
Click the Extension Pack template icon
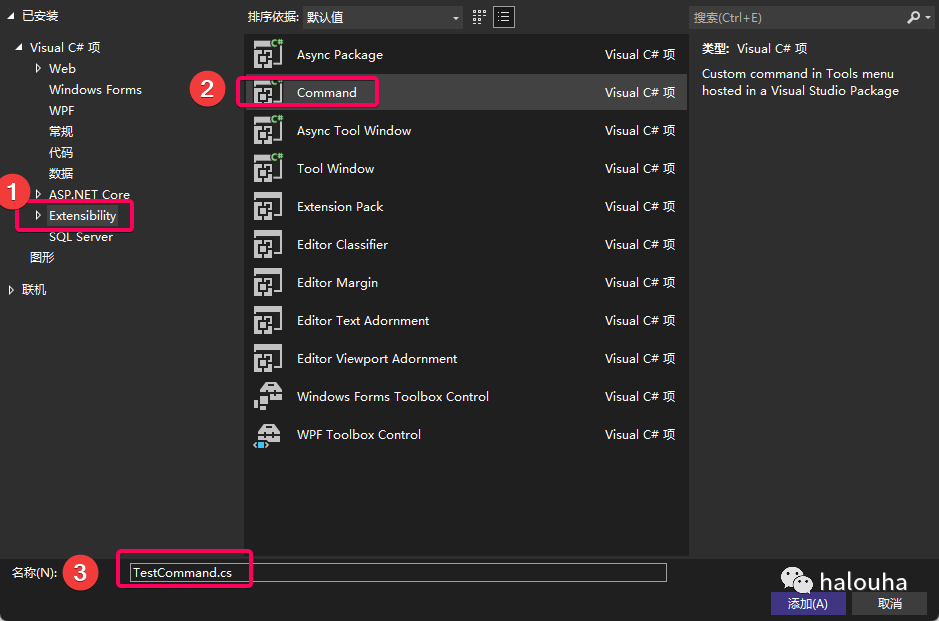click(x=268, y=206)
